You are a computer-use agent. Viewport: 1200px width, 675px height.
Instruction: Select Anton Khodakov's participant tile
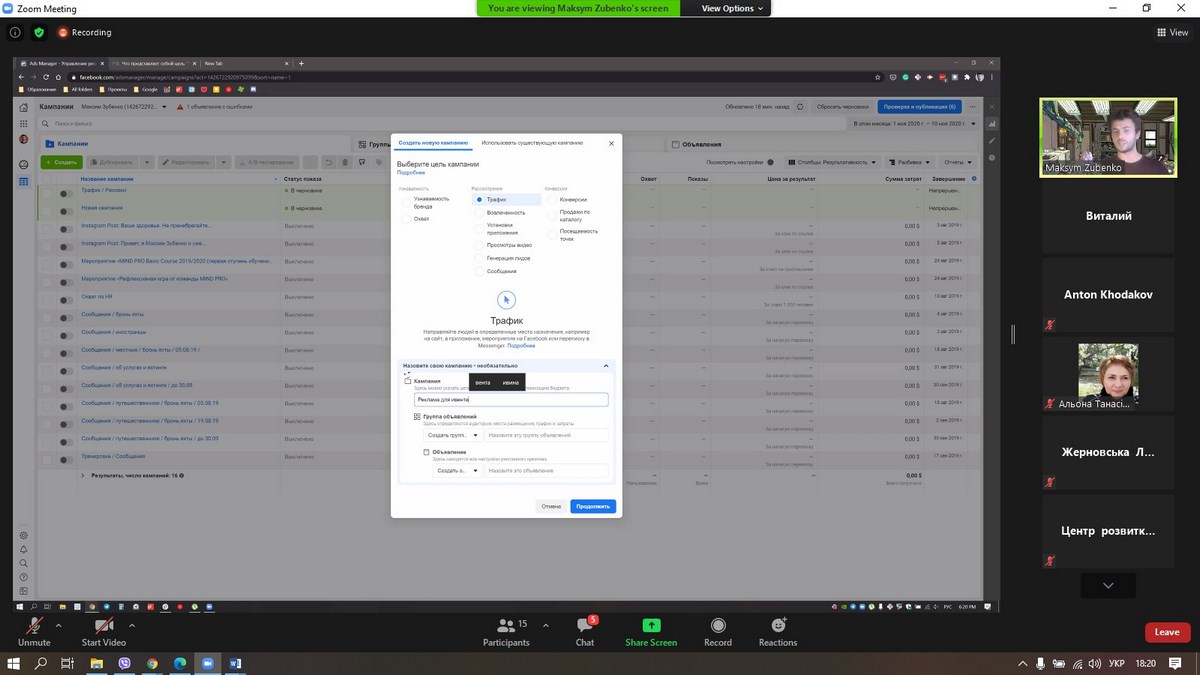pos(1108,295)
